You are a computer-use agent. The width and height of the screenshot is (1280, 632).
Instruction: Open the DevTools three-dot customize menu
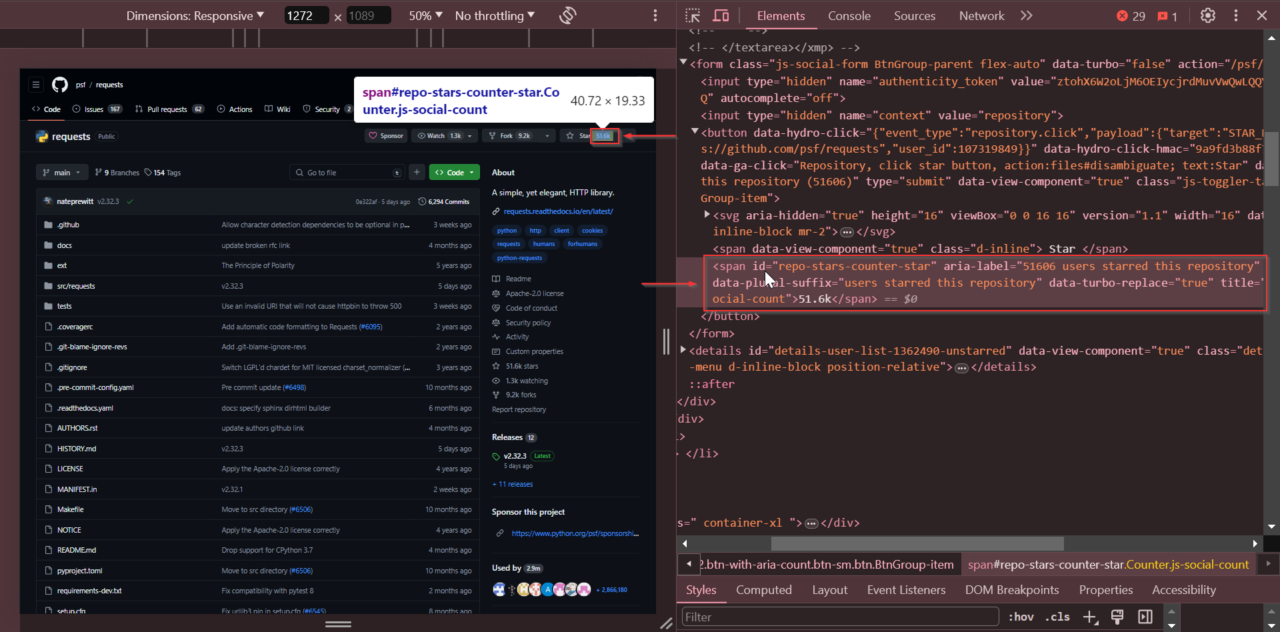coord(1238,16)
